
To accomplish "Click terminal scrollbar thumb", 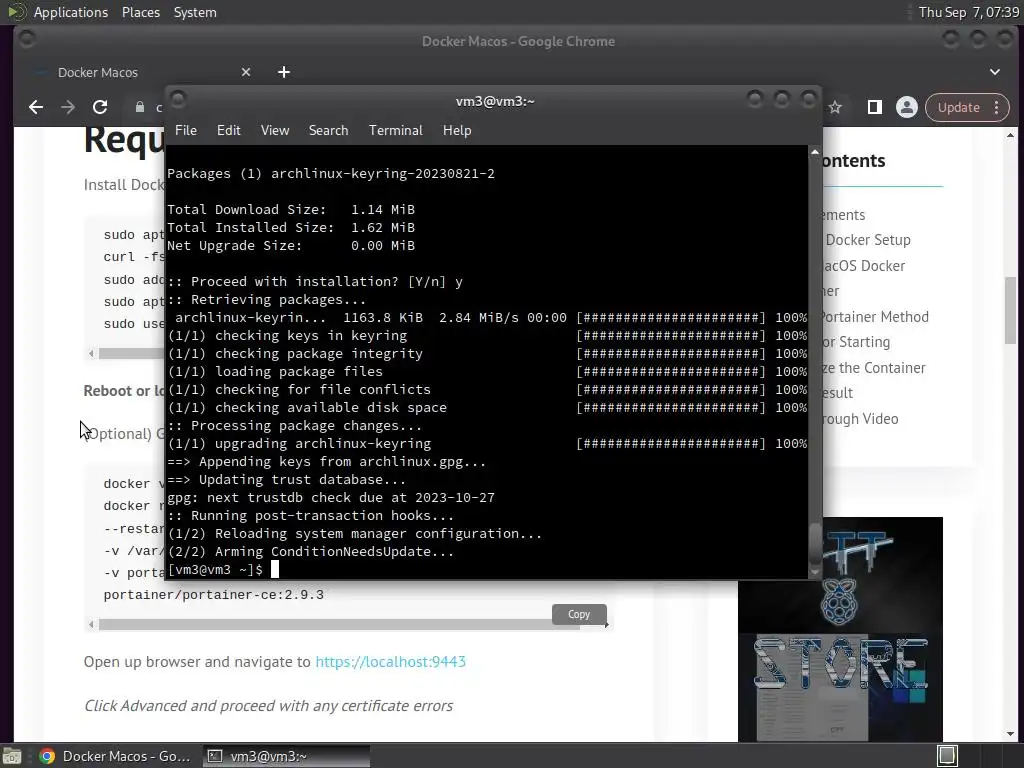I will pos(814,544).
